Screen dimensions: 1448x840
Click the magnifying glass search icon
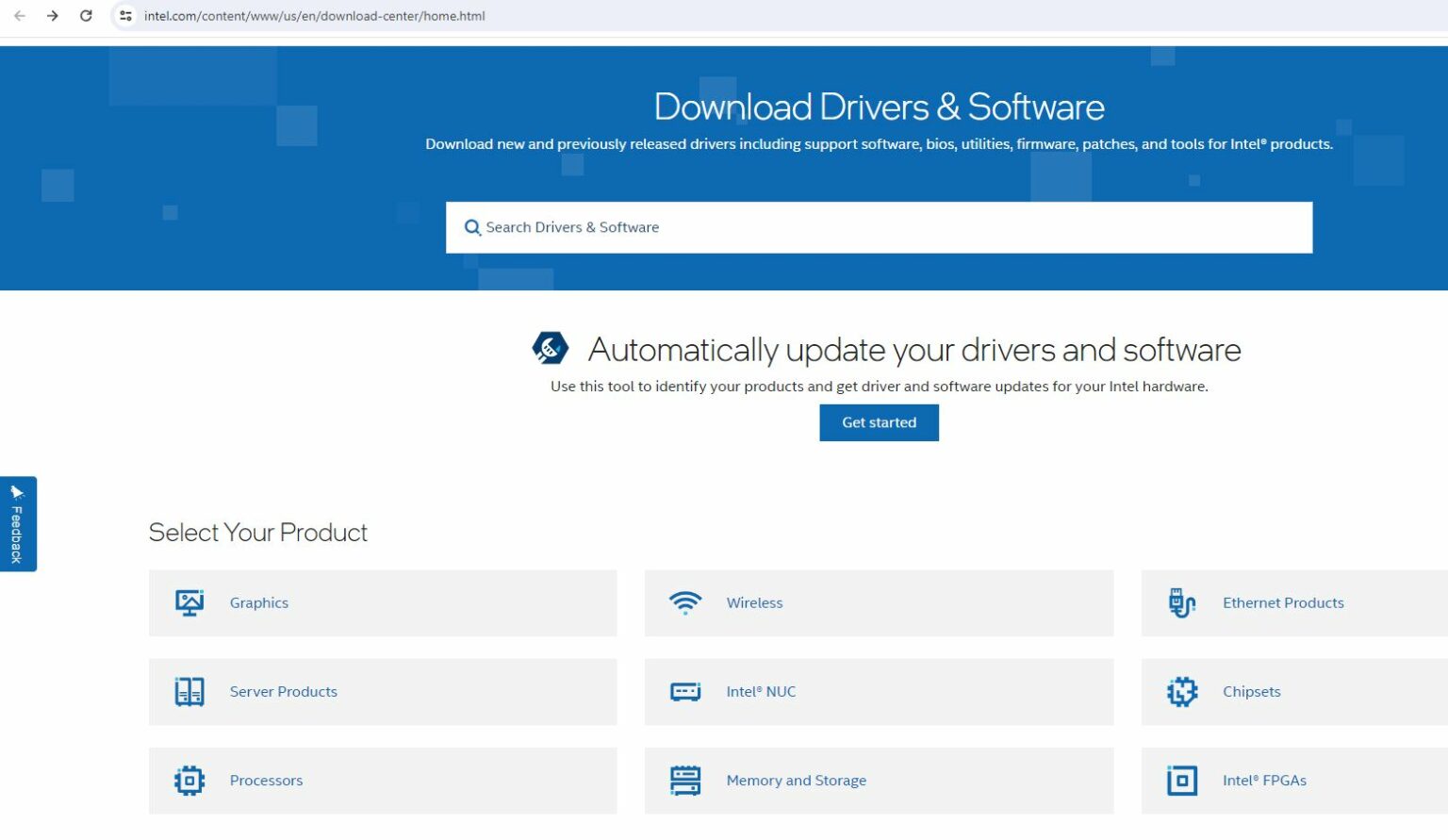(x=472, y=227)
